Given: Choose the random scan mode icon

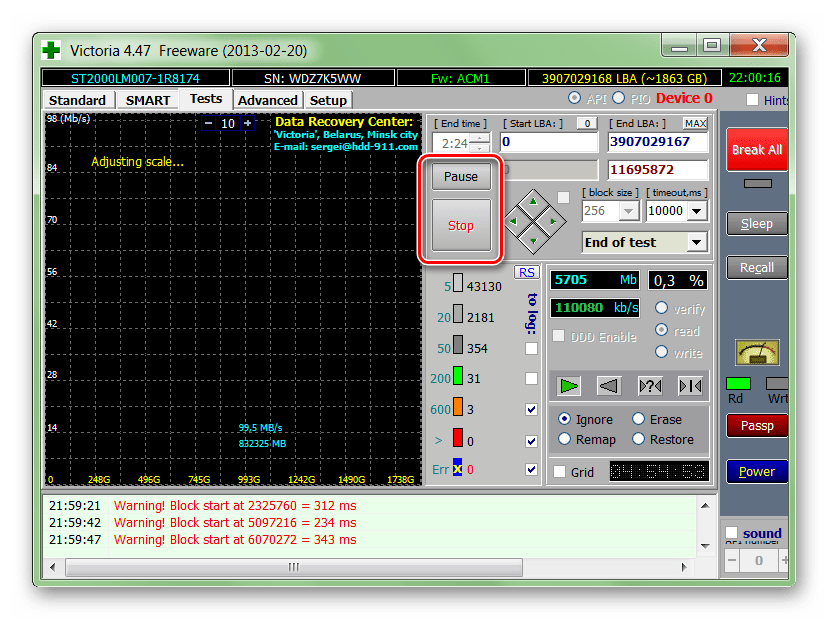Looking at the screenshot, I should tap(649, 385).
